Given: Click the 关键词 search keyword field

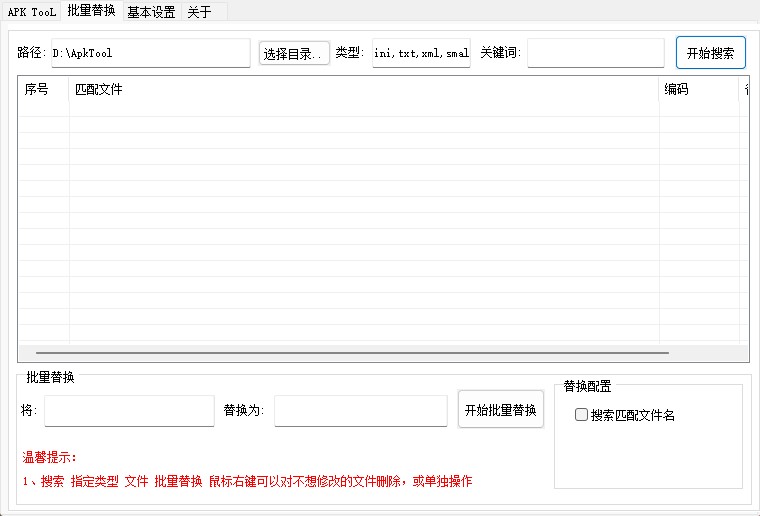Looking at the screenshot, I should coord(595,53).
